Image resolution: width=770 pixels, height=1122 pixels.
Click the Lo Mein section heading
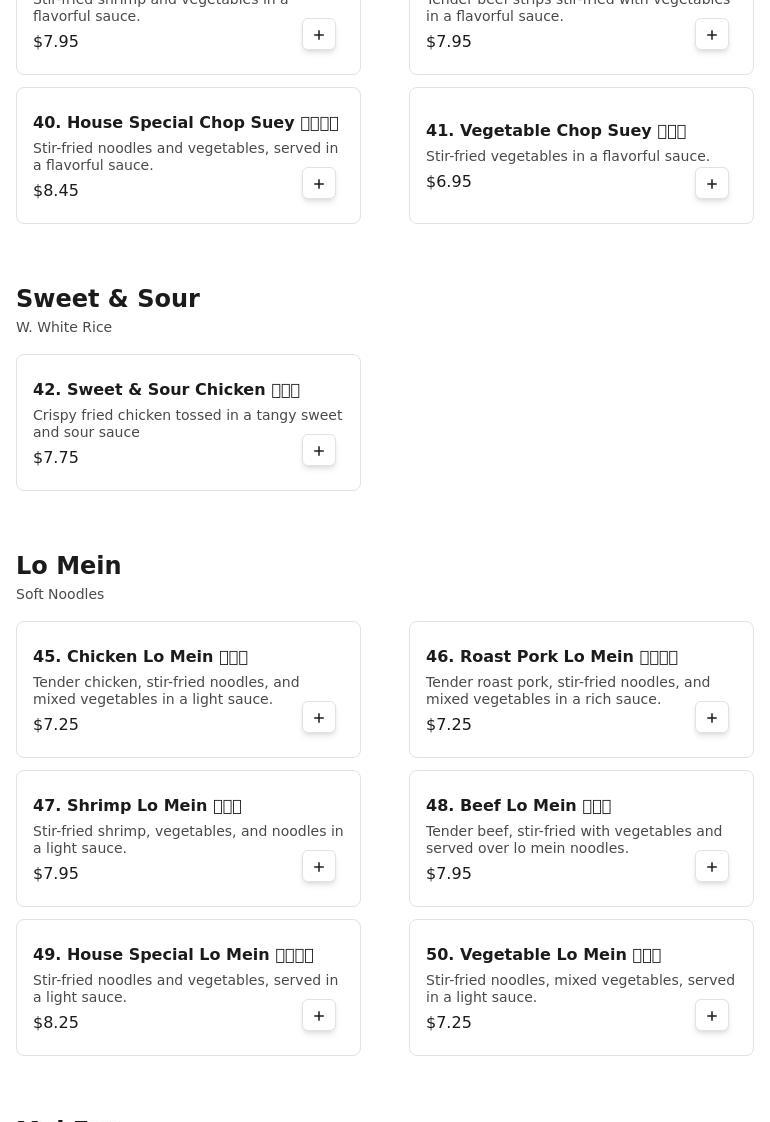point(69,565)
